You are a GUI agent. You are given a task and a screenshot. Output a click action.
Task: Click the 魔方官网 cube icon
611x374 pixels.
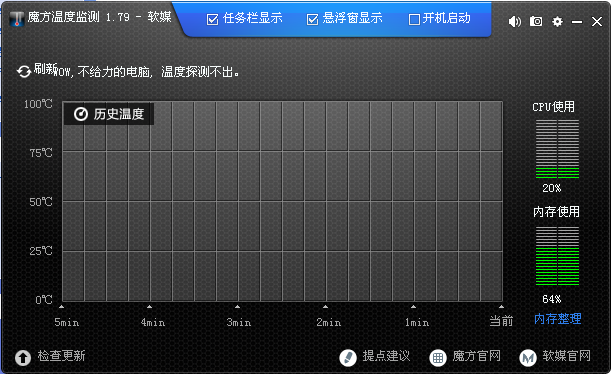point(438,358)
